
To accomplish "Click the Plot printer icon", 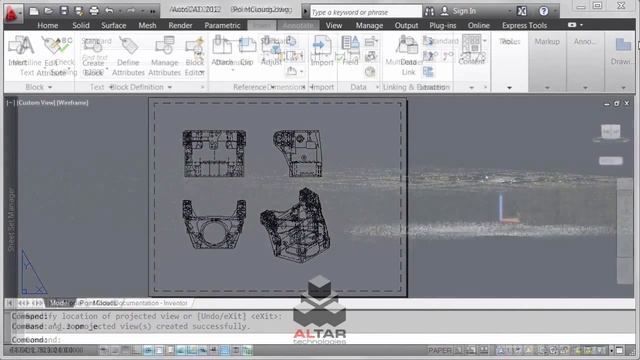I will (94, 11).
